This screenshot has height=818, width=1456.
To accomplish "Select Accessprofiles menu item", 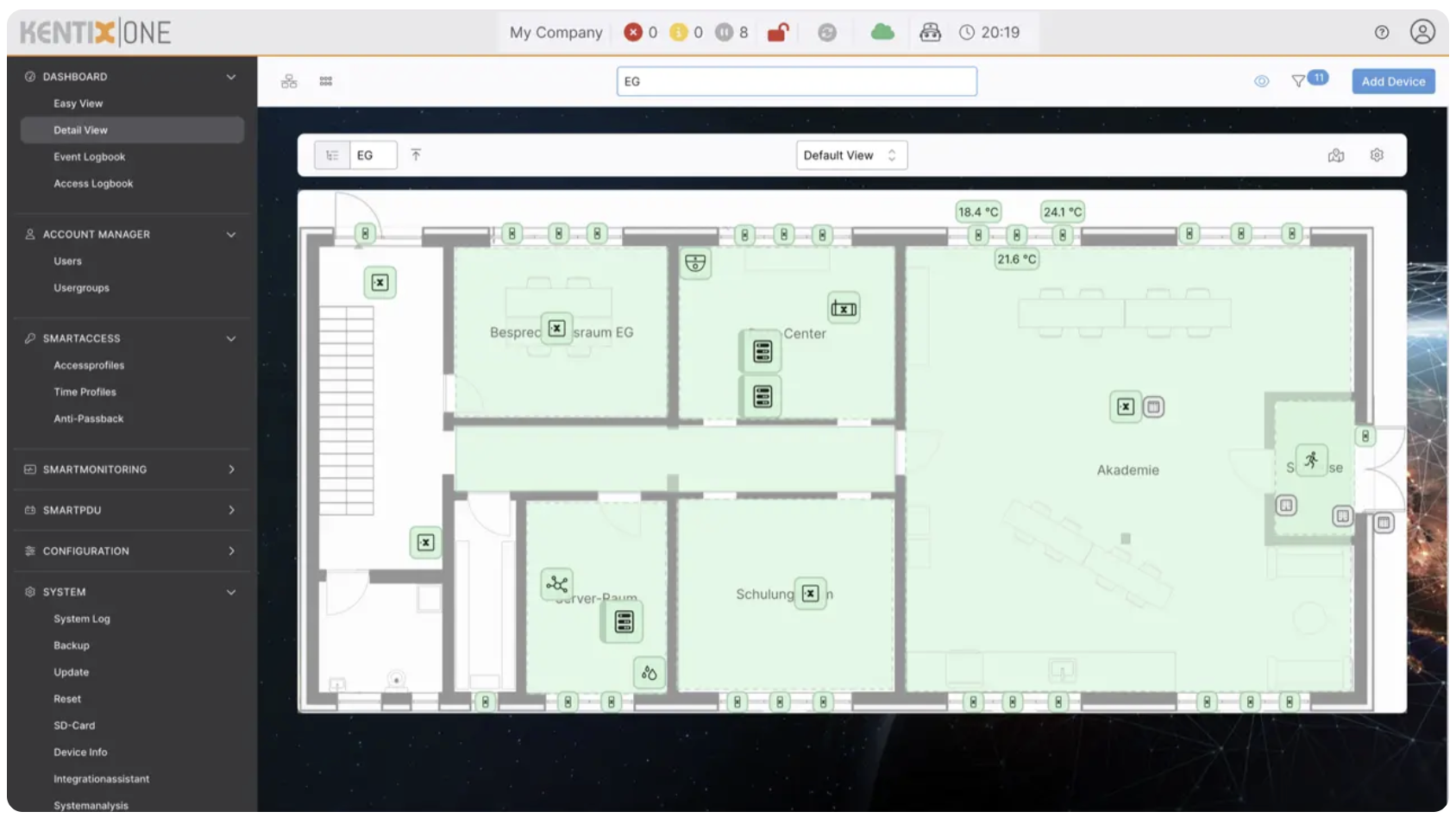I will (89, 366).
